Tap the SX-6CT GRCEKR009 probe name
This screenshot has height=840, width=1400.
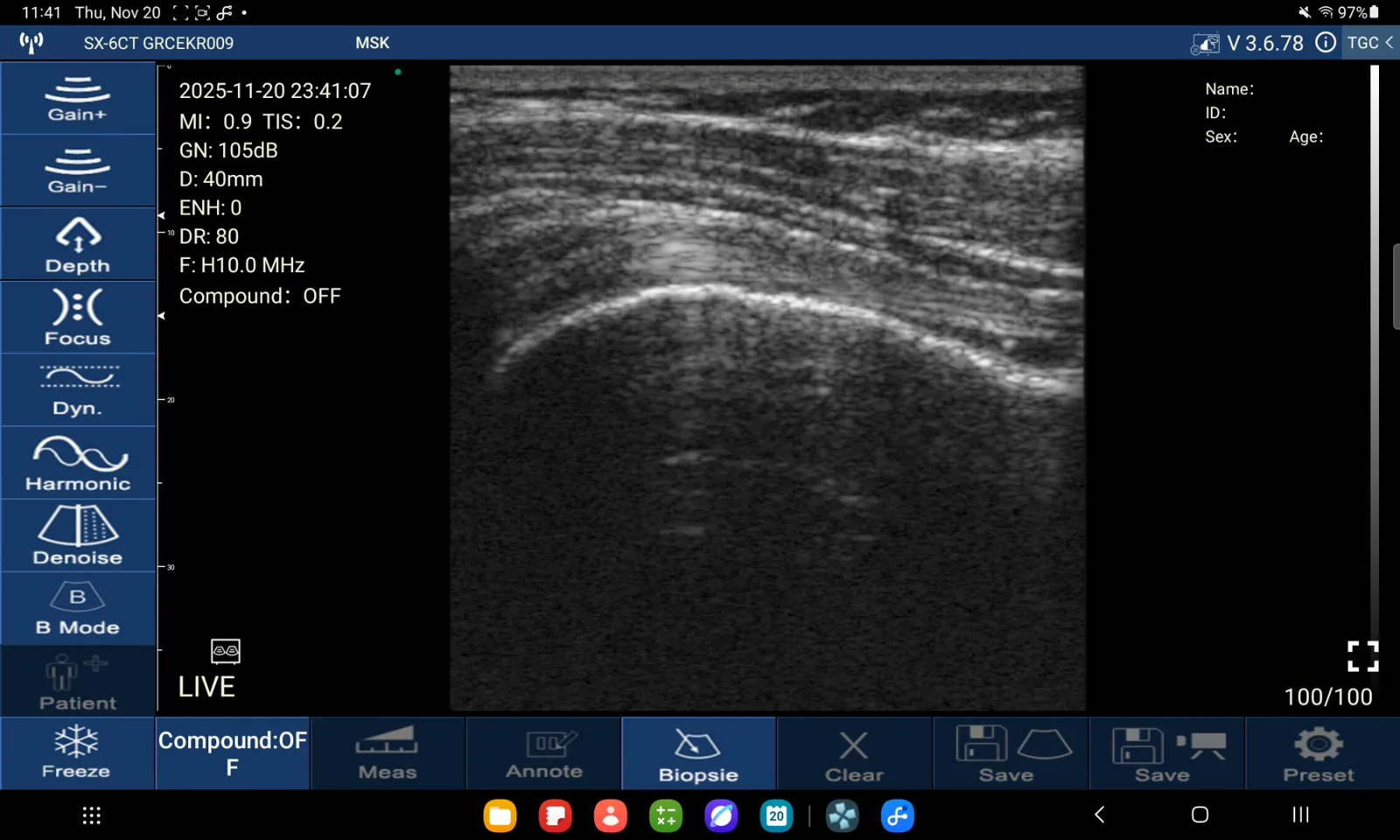click(158, 43)
